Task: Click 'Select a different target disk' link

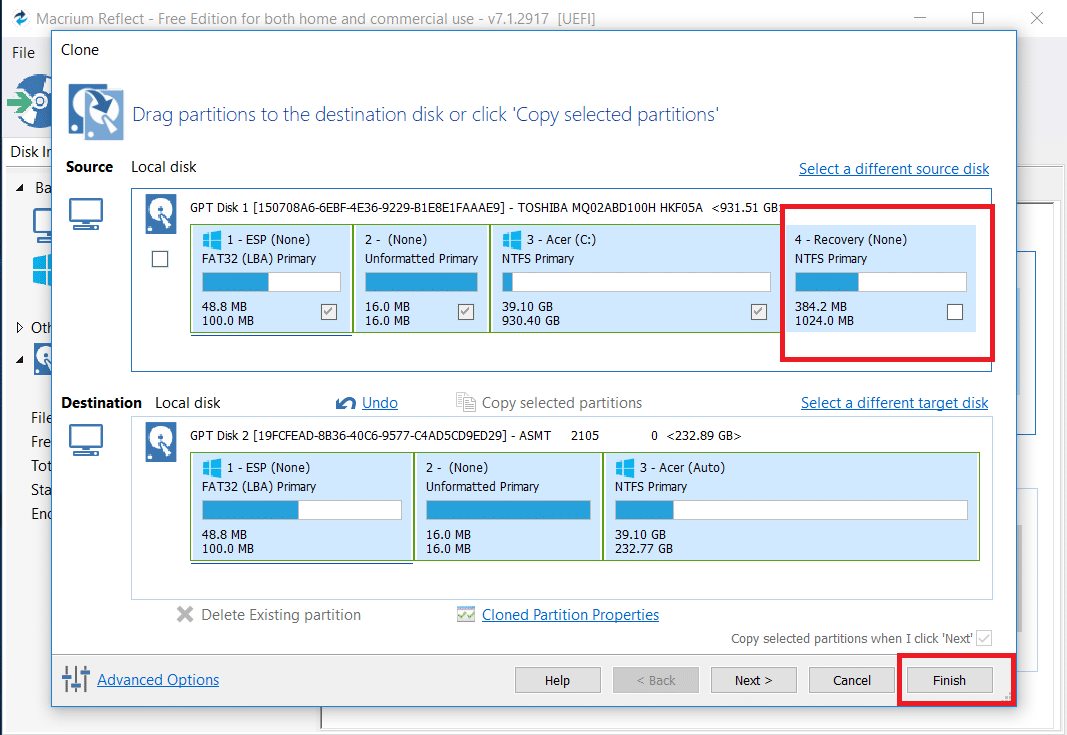Action: 894,403
